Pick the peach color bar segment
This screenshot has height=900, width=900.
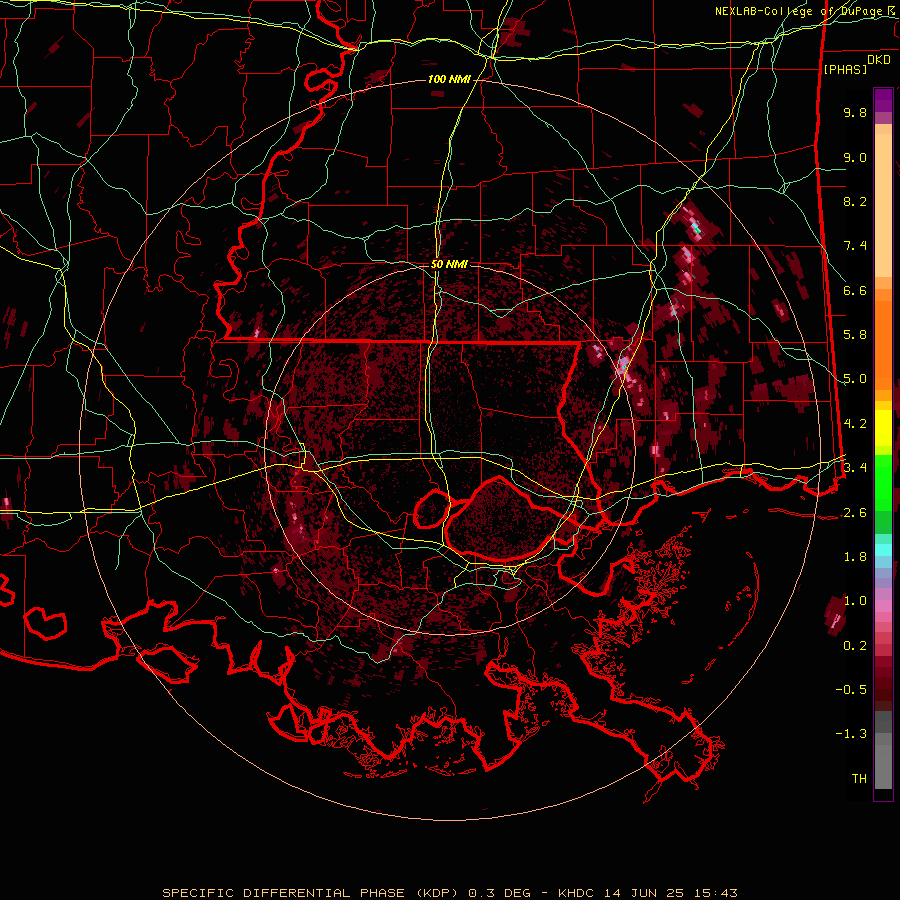[883, 205]
